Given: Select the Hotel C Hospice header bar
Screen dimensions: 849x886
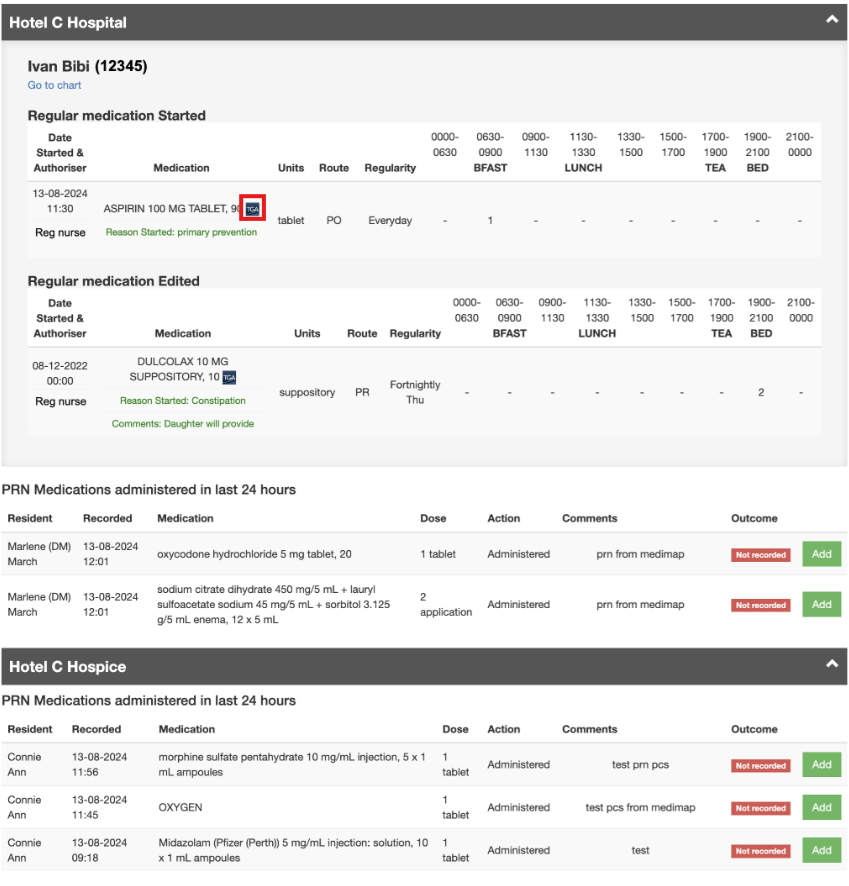Looking at the screenshot, I should [x=400, y=666].
